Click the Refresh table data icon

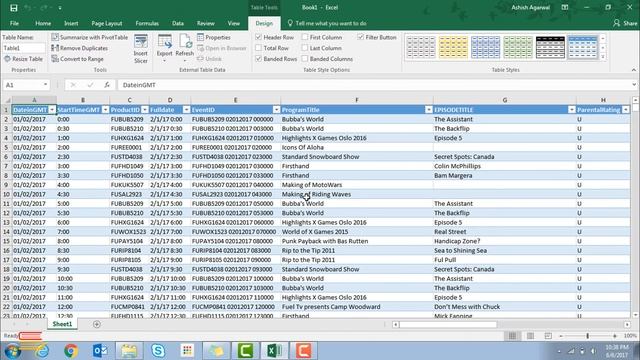[x=184, y=48]
